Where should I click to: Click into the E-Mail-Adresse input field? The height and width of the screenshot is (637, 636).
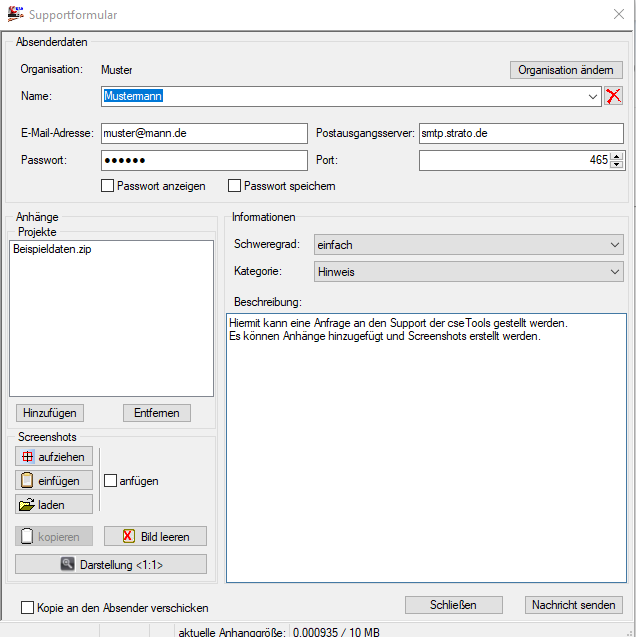click(x=204, y=134)
